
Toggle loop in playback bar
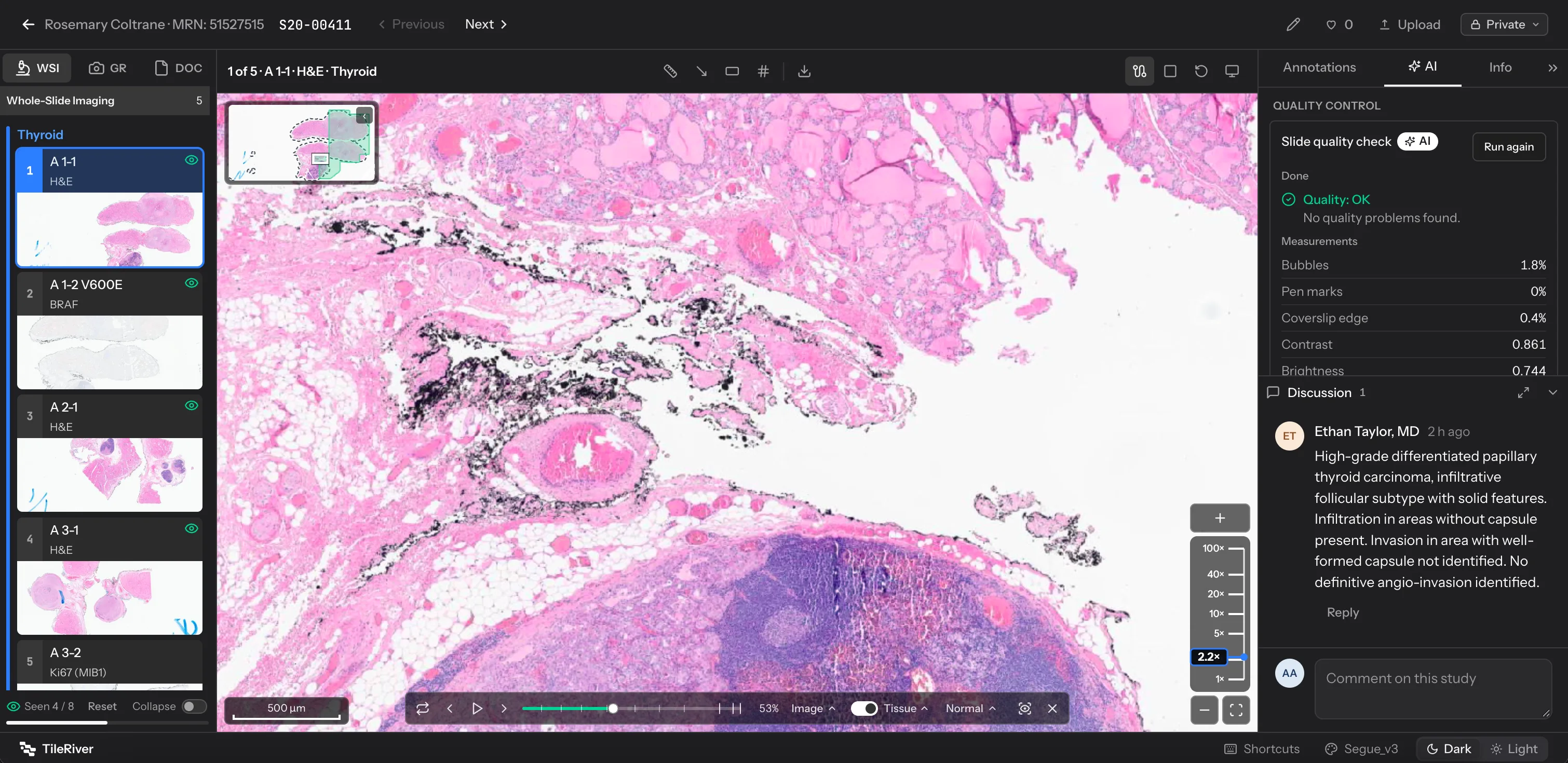pyautogui.click(x=423, y=708)
